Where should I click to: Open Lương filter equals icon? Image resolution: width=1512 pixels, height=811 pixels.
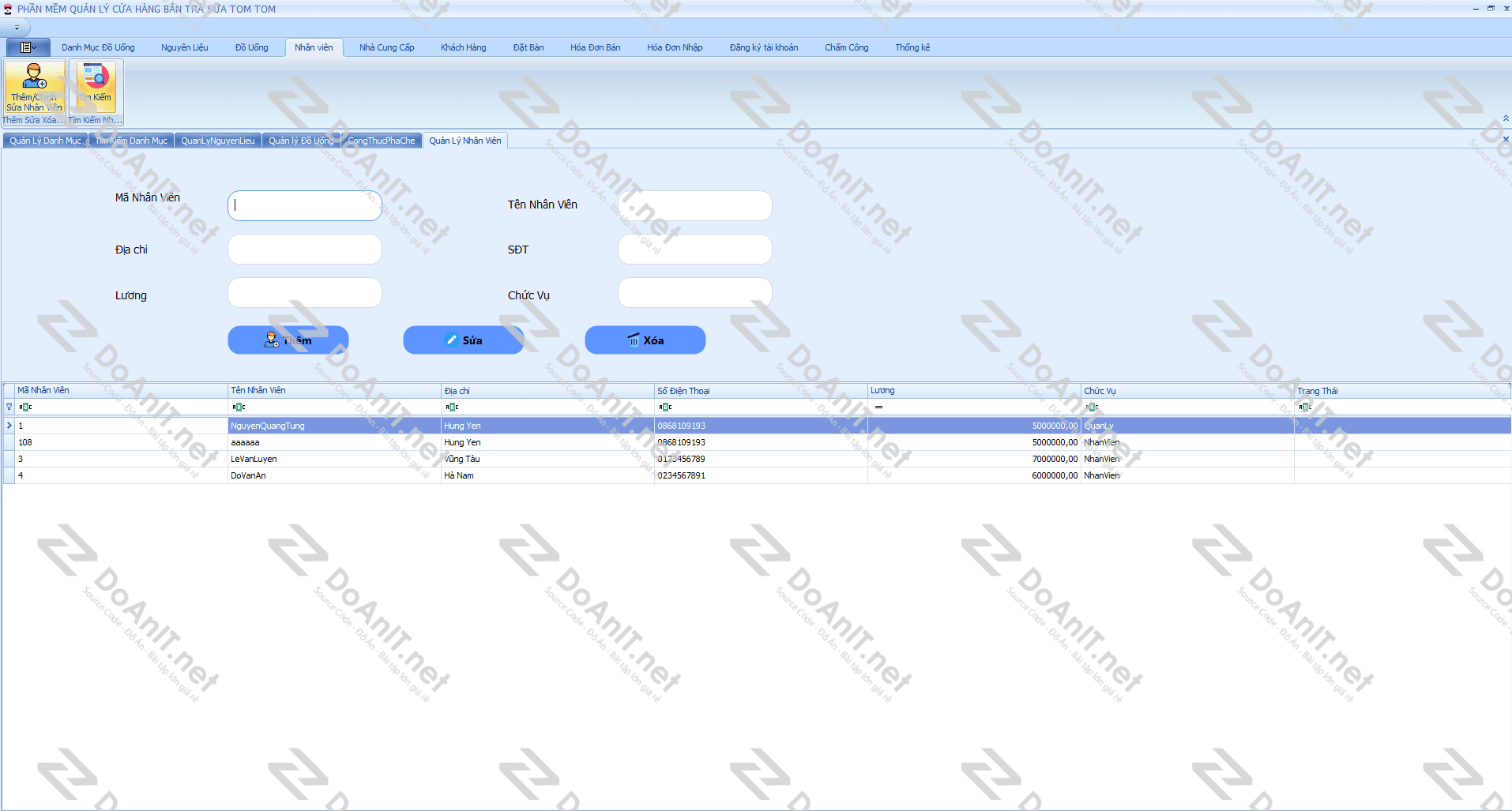(x=878, y=407)
